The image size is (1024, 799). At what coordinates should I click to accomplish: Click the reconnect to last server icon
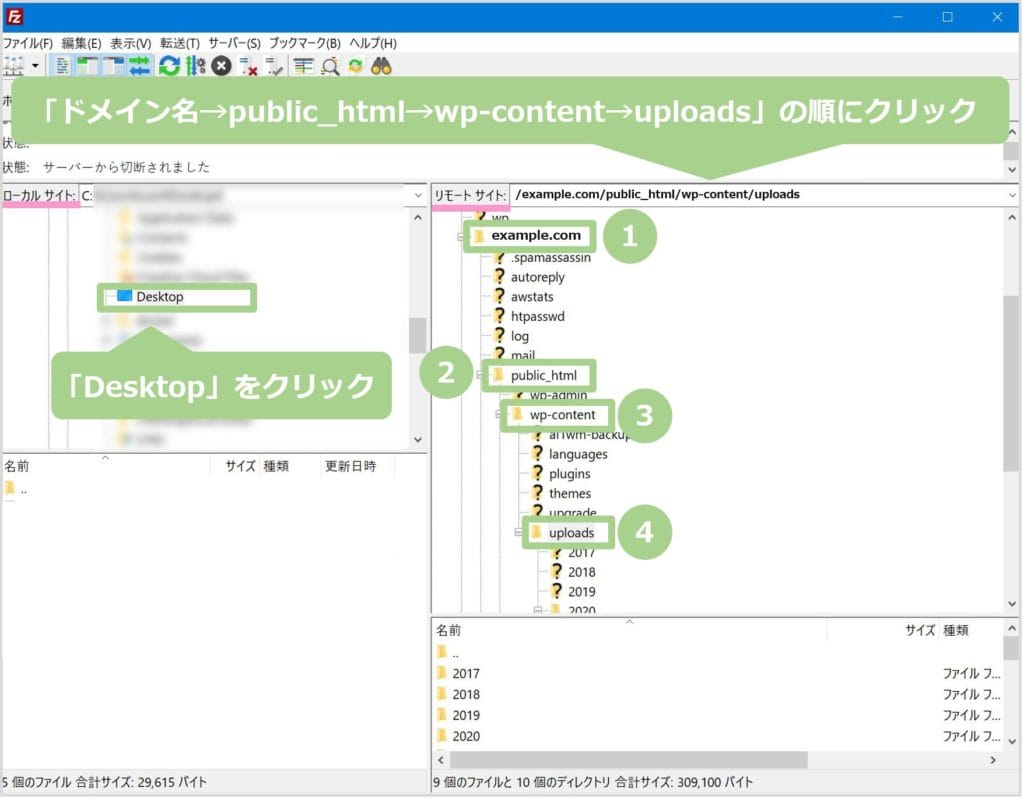click(274, 66)
